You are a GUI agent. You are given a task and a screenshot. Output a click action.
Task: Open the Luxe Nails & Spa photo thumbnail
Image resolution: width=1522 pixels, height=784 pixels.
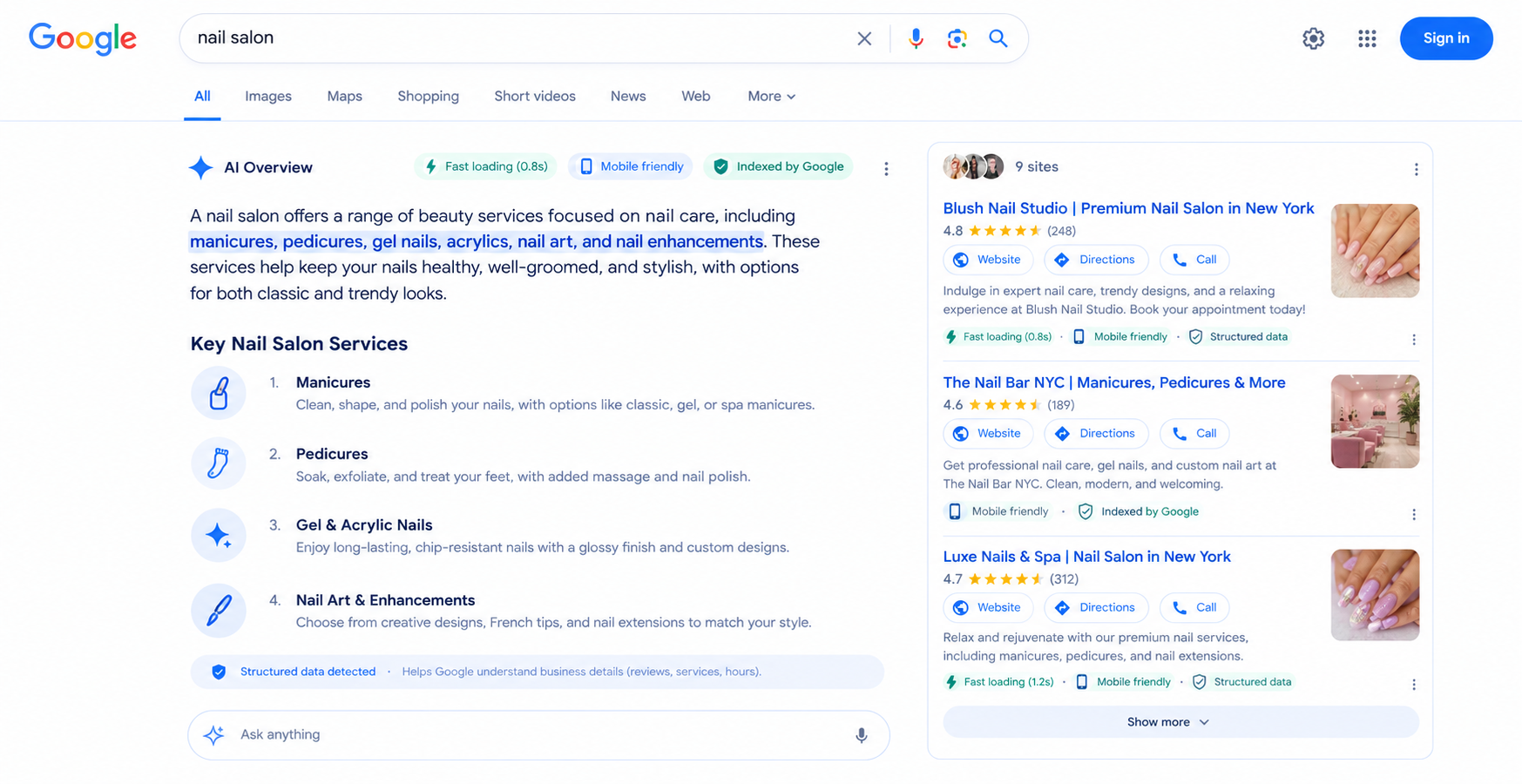tap(1375, 595)
